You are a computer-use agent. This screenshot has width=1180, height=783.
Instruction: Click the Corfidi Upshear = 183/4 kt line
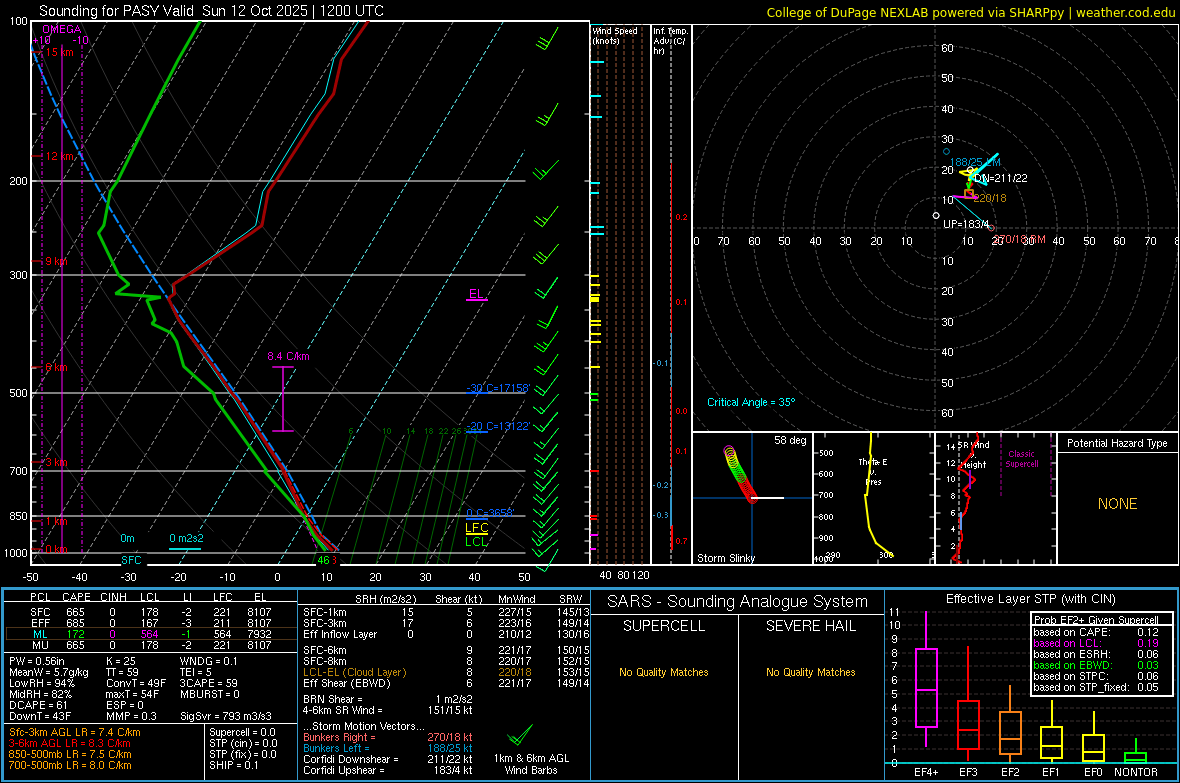(x=388, y=770)
